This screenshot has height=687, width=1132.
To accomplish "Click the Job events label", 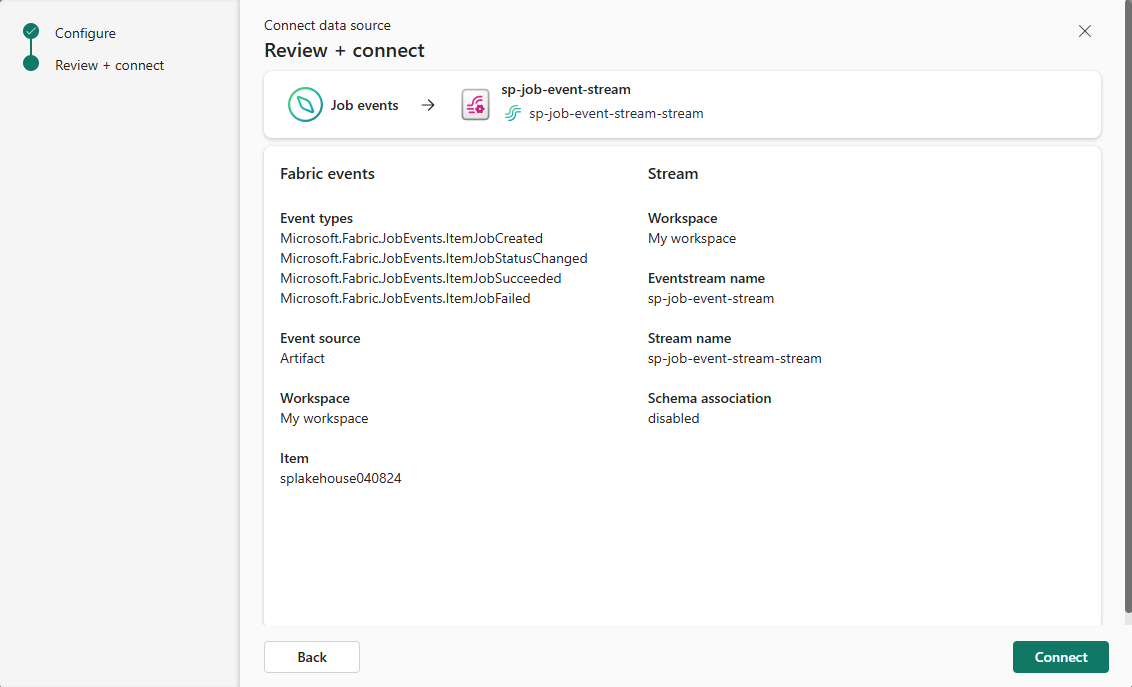I will (365, 105).
